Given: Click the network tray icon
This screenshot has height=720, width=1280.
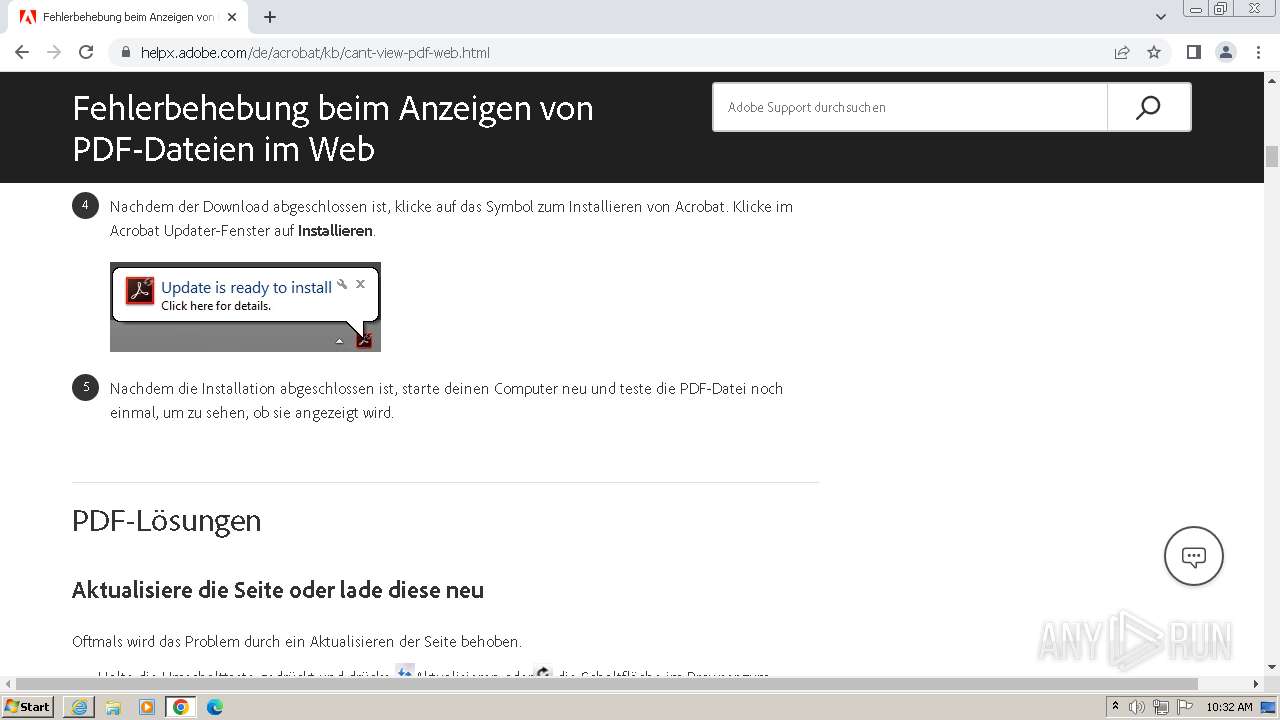Looking at the screenshot, I should point(1160,707).
